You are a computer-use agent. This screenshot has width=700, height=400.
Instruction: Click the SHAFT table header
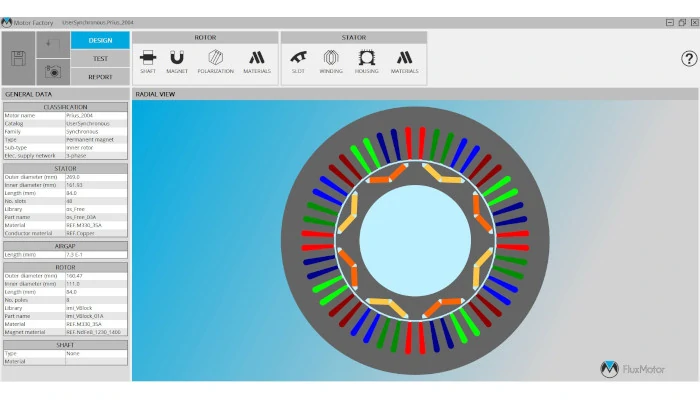[x=65, y=345]
